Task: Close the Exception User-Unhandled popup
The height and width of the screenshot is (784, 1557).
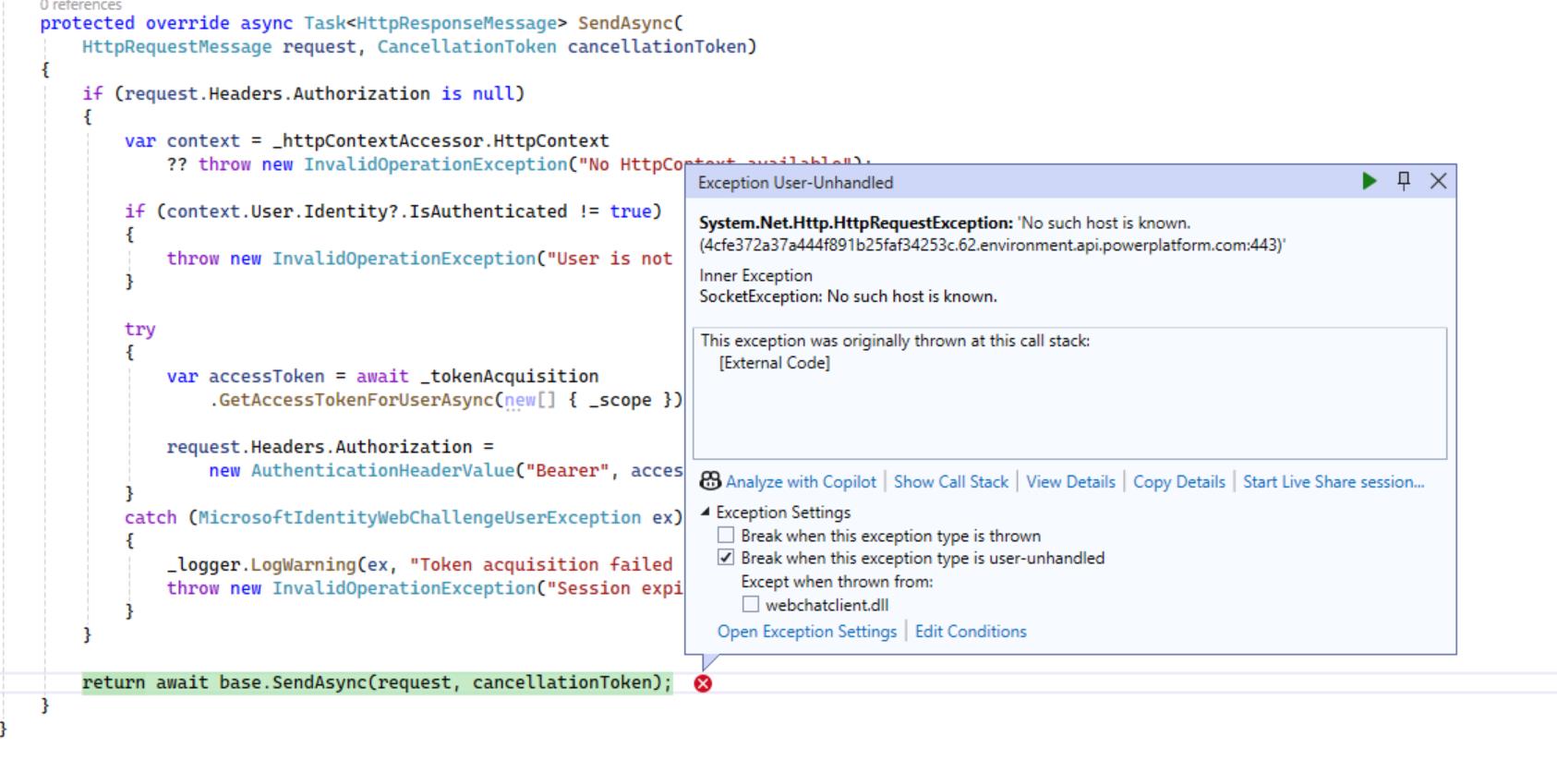Action: click(x=1438, y=181)
